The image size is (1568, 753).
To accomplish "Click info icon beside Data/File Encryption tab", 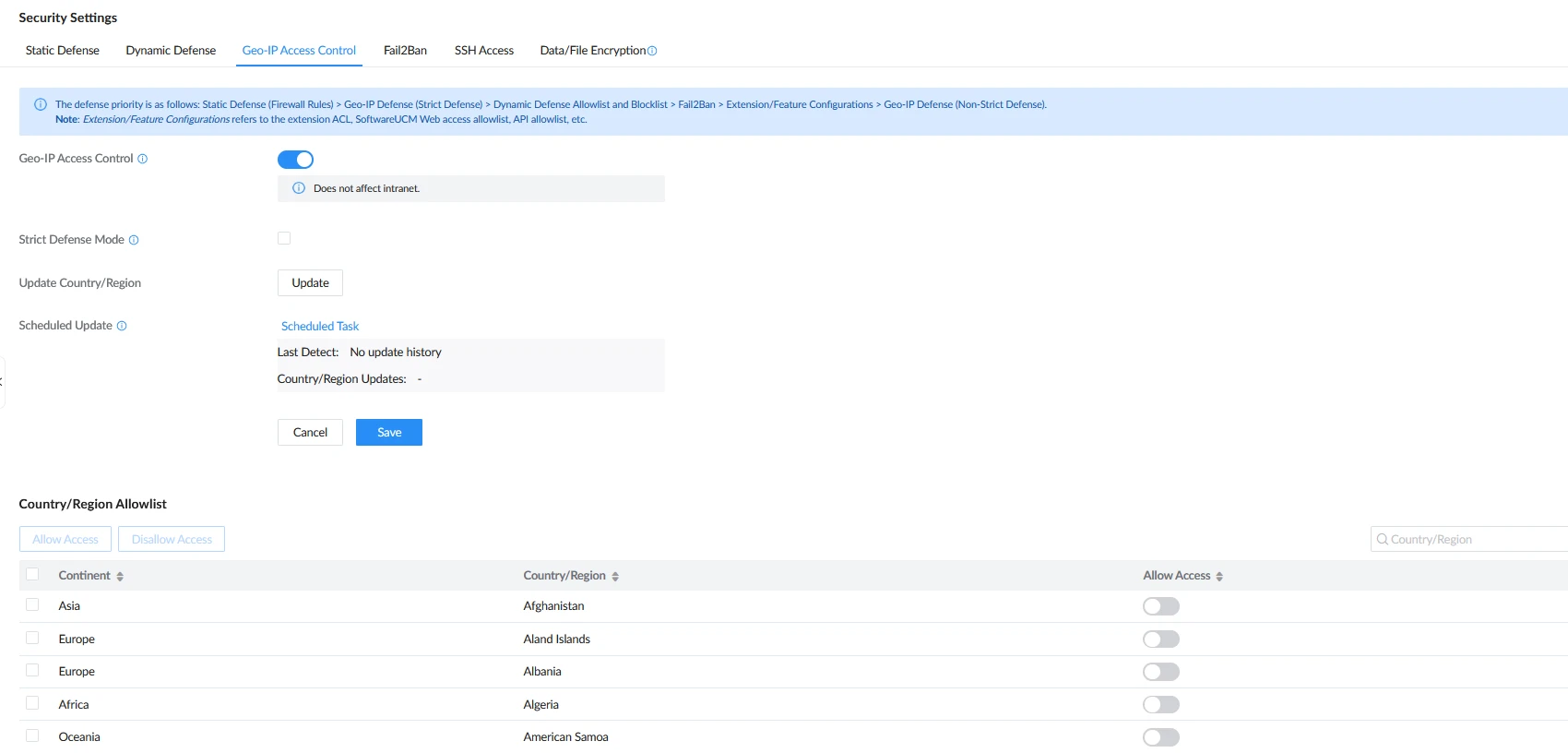I will point(652,51).
